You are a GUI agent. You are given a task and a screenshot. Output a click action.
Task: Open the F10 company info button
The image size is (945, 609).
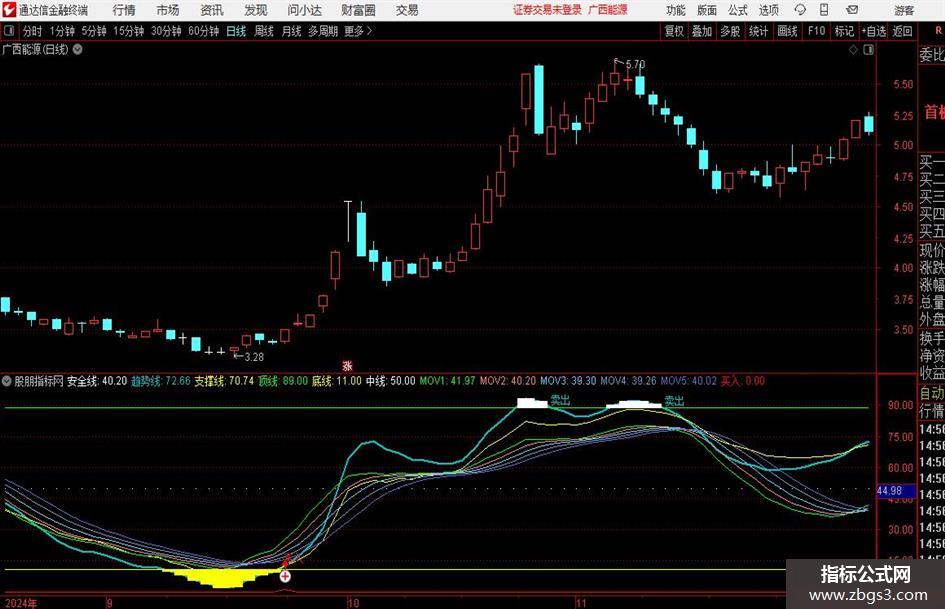click(x=816, y=31)
